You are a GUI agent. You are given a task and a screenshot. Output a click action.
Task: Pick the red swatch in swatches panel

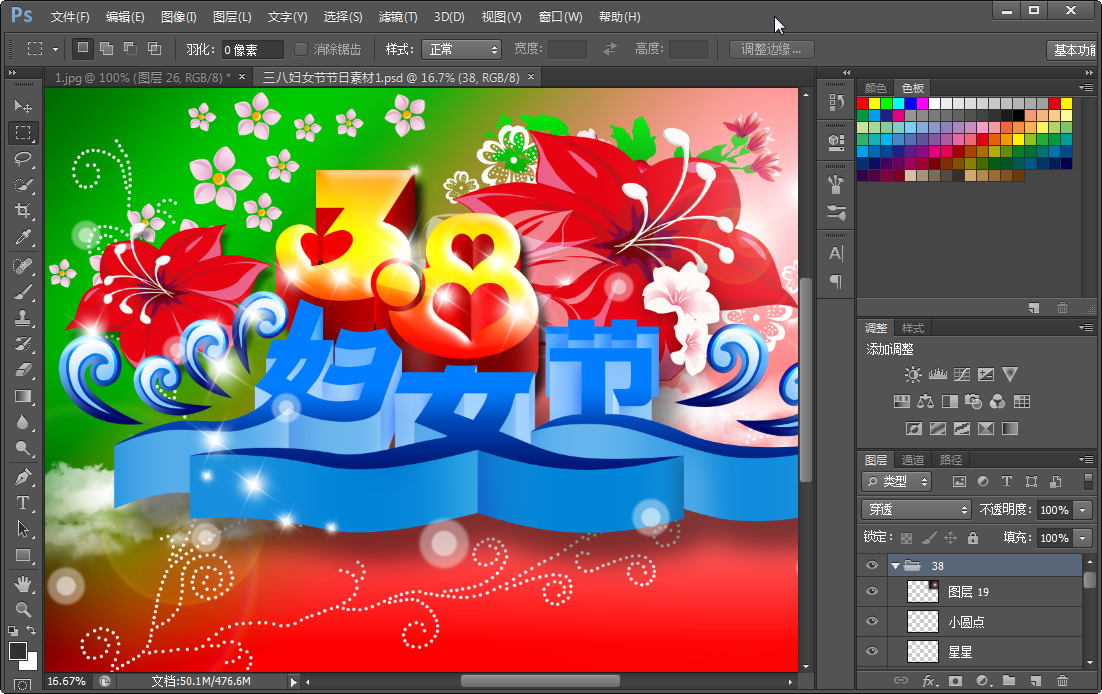point(863,103)
